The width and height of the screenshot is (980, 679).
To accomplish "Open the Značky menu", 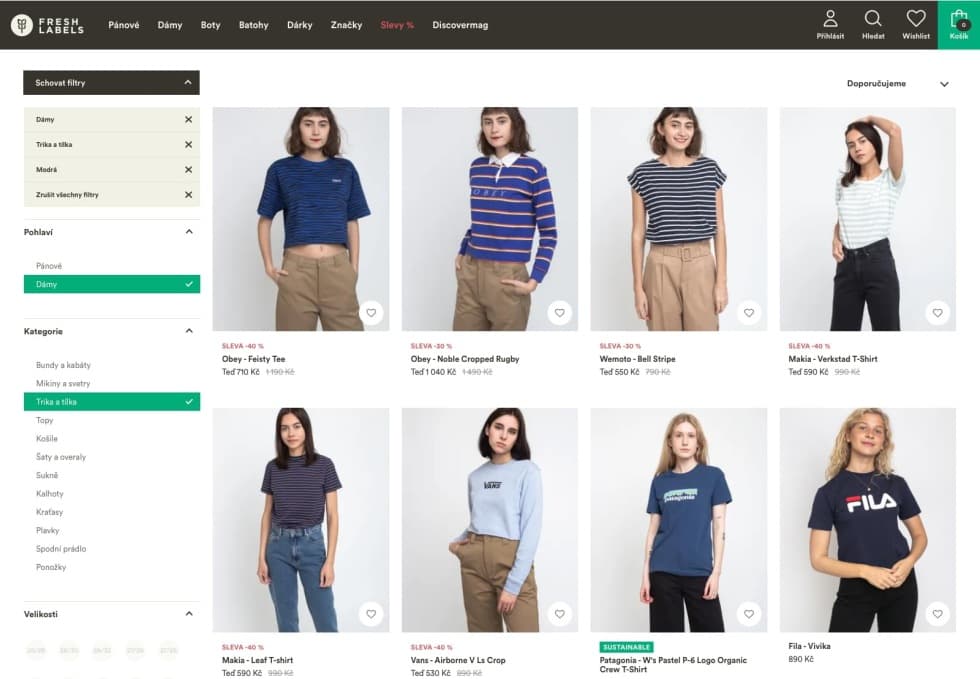I will (346, 25).
